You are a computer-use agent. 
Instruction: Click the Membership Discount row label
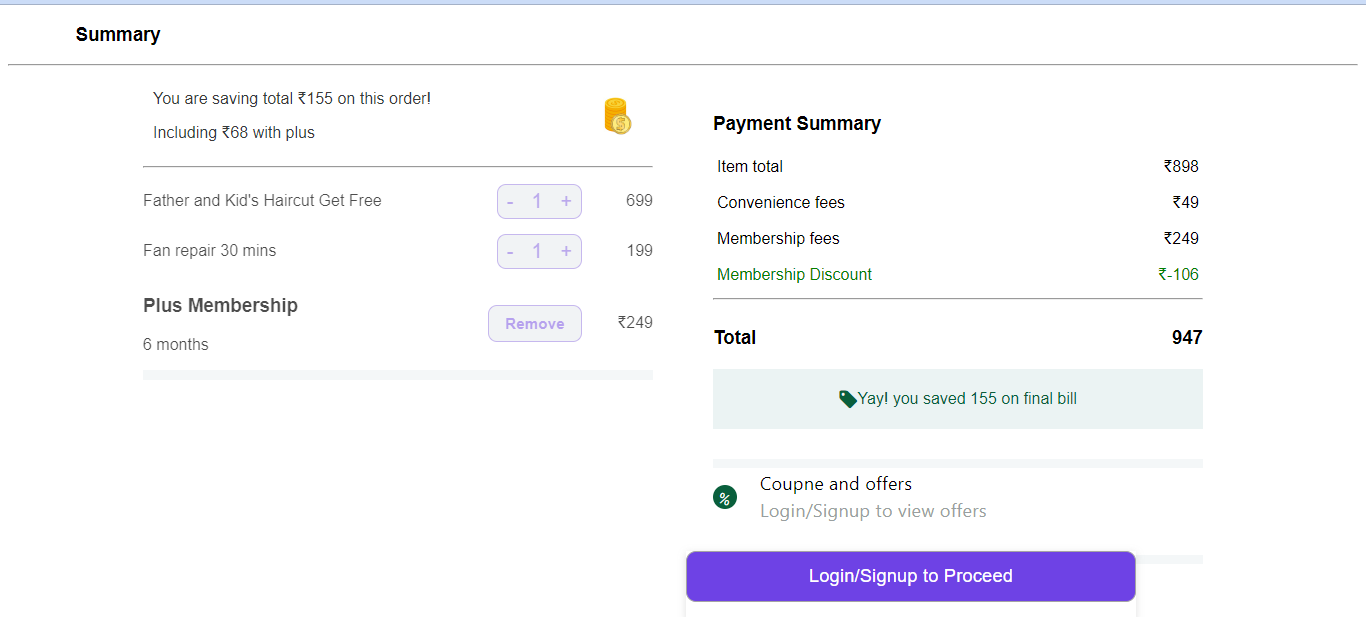[x=794, y=275]
